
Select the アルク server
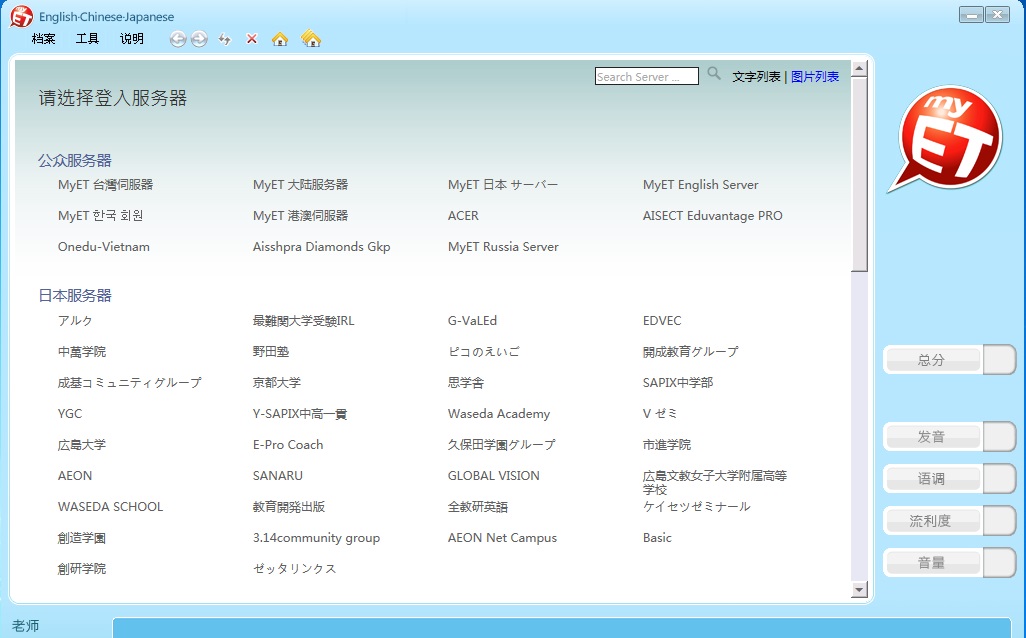coord(75,321)
